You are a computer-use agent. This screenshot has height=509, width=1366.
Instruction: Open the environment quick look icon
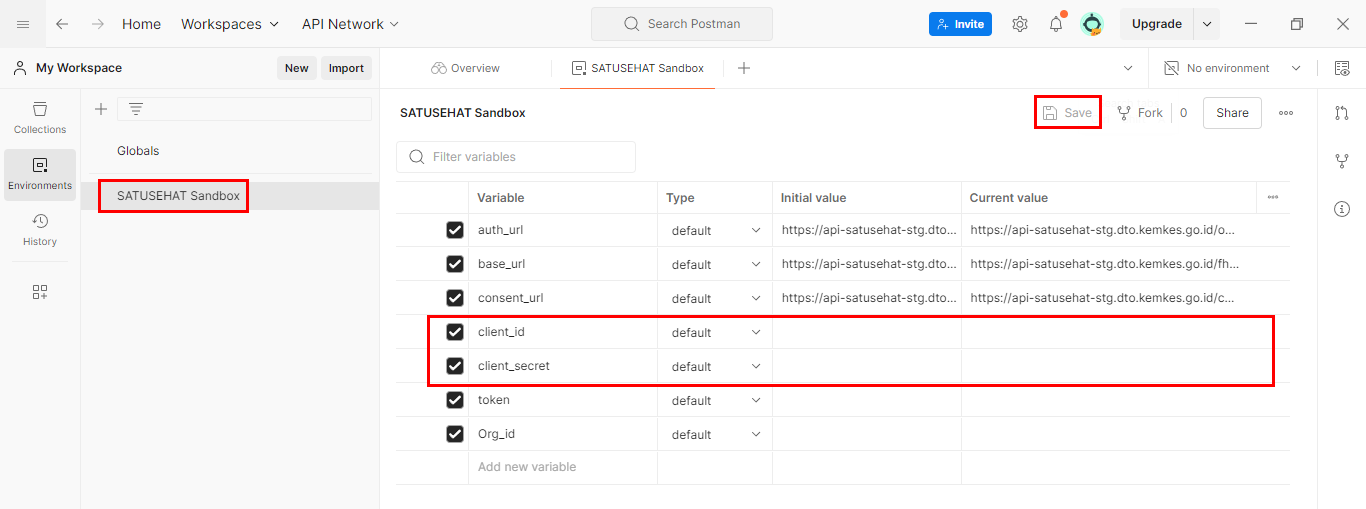tap(1341, 68)
